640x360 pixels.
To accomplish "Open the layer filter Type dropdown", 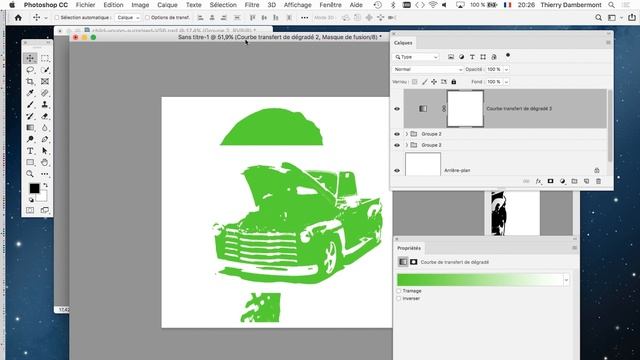I will tap(416, 57).
